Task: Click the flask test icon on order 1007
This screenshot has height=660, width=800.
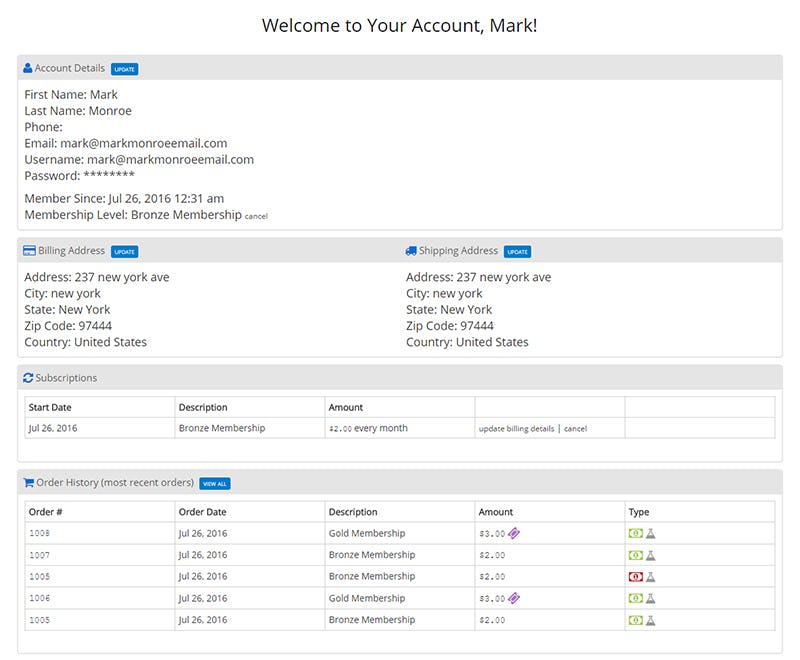Action: 651,555
